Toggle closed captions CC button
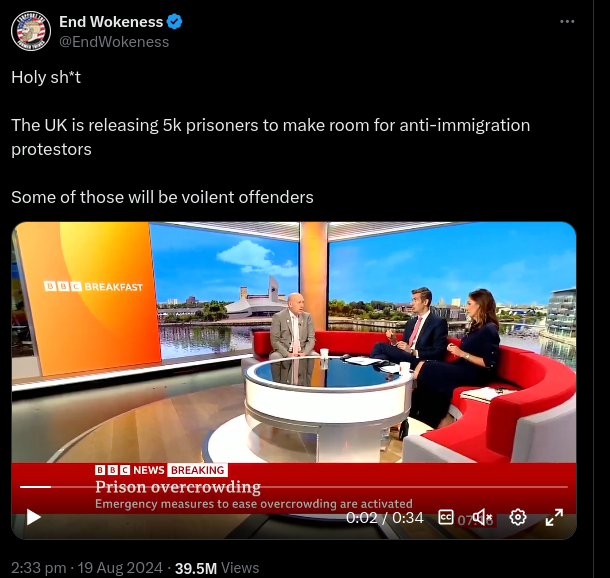The image size is (610, 578). (x=446, y=517)
